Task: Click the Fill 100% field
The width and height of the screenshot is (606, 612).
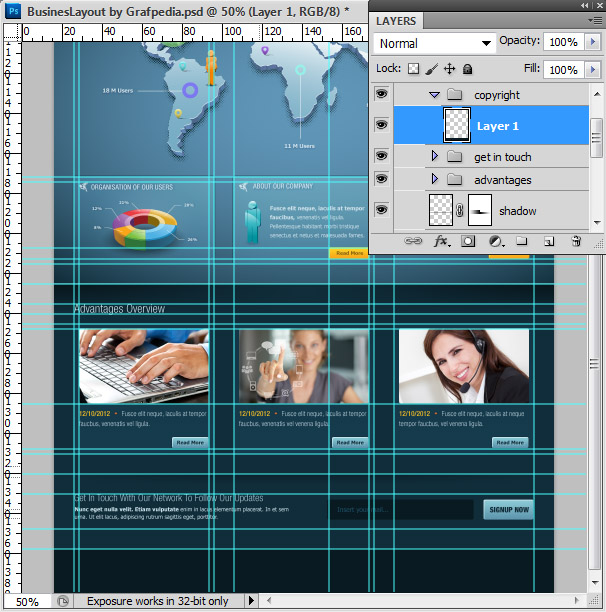Action: [564, 70]
